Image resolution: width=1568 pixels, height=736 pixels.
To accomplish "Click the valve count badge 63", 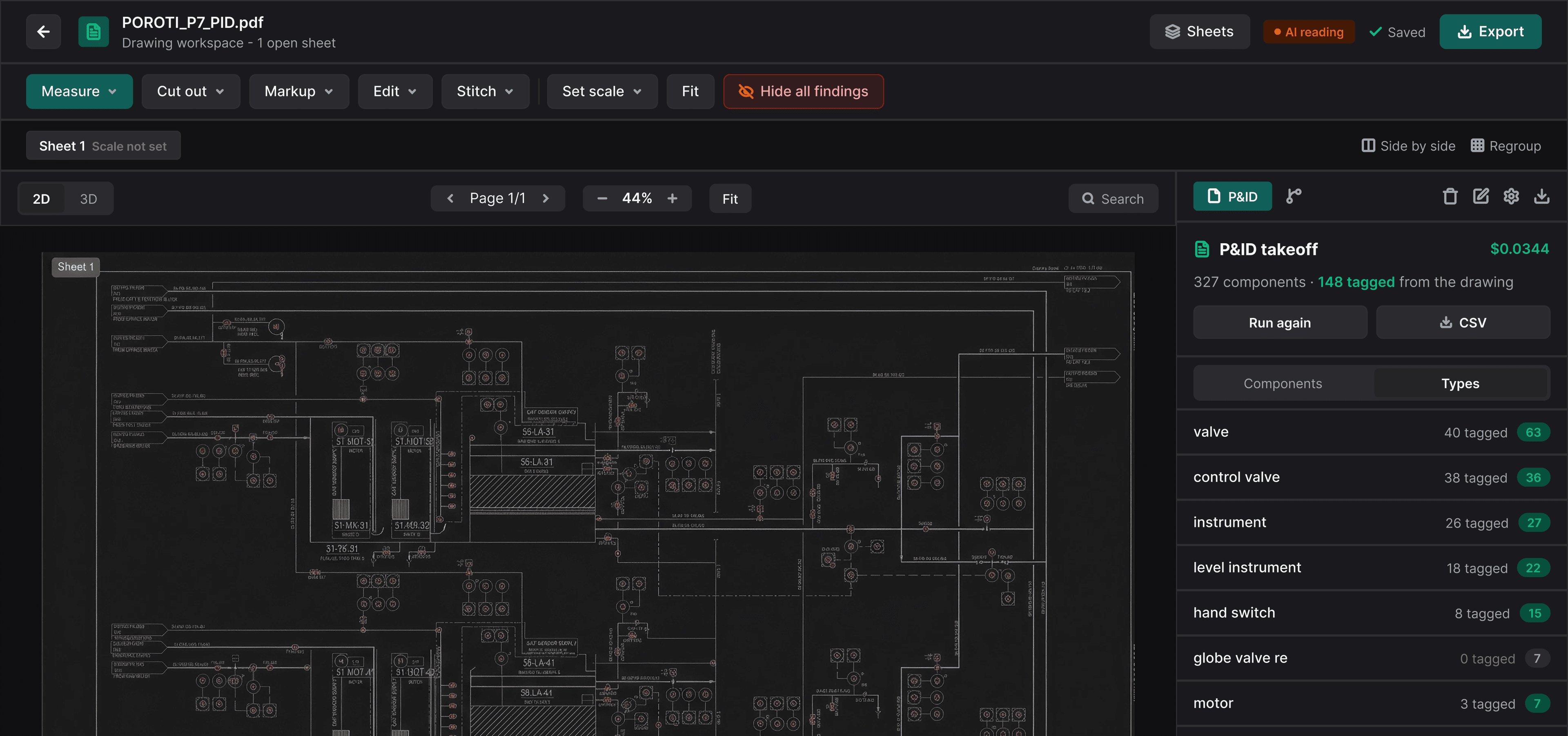I will pyautogui.click(x=1533, y=432).
